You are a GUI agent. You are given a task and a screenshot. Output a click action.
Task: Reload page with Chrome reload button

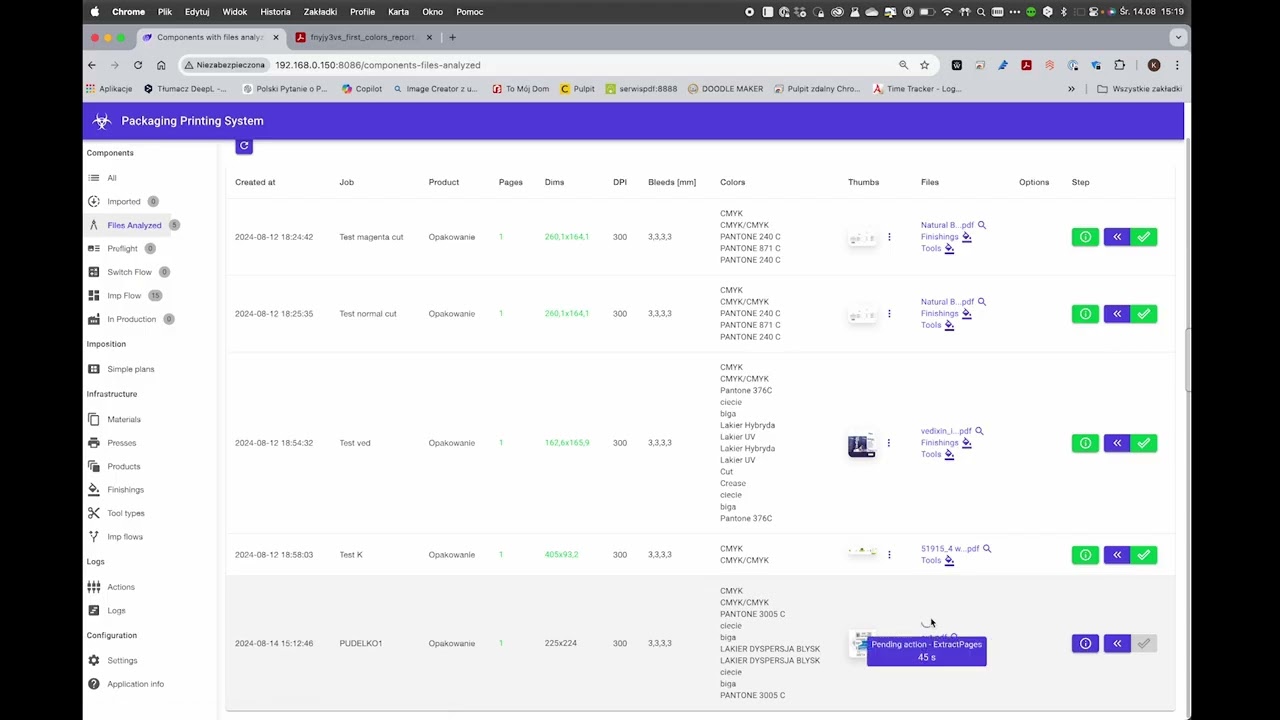coord(138,65)
